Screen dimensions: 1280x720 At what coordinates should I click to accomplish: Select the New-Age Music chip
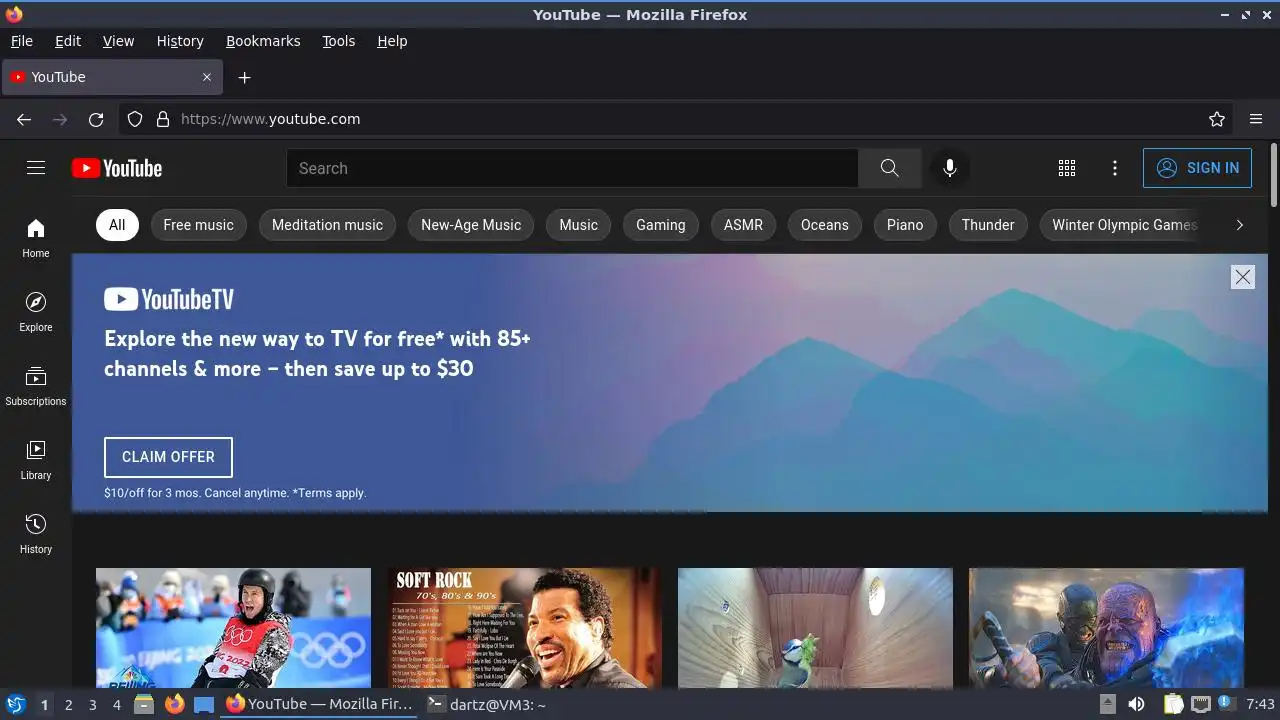pyautogui.click(x=471, y=225)
